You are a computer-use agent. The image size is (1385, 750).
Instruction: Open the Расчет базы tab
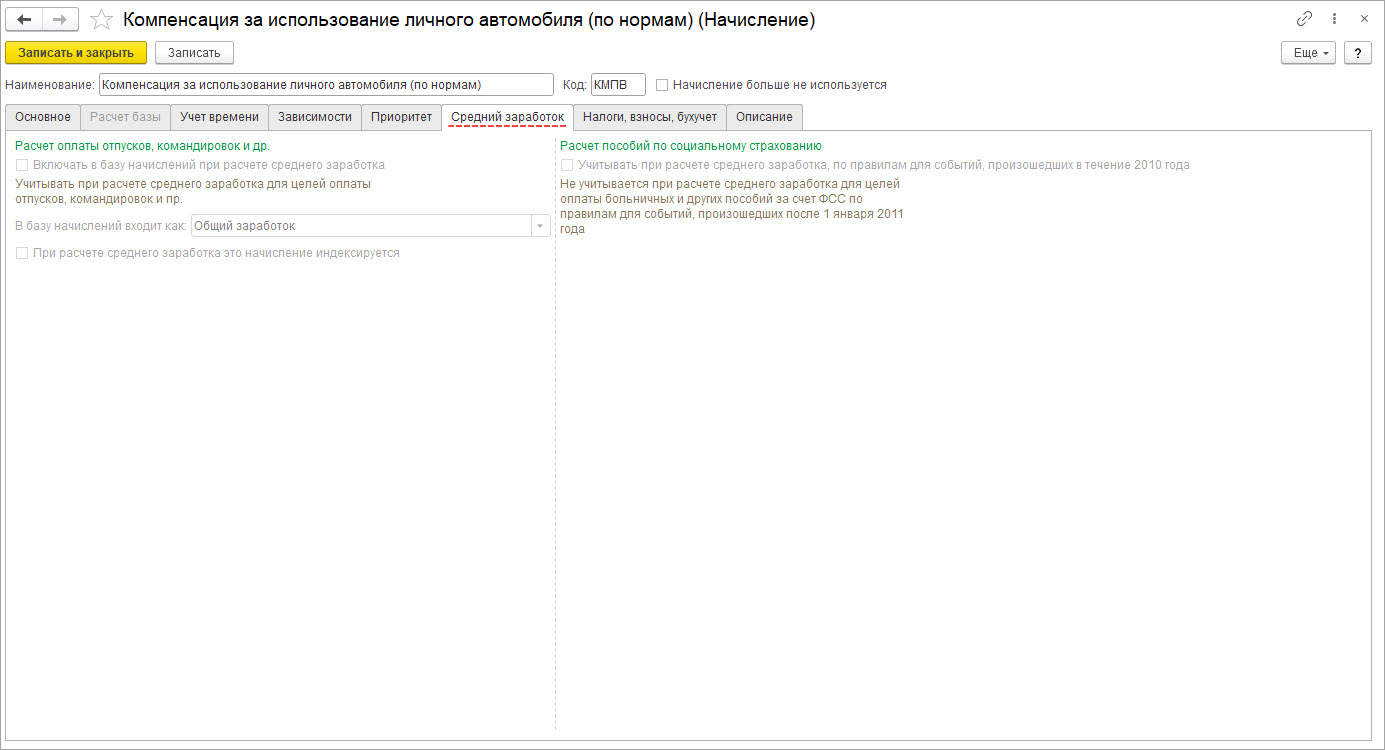click(125, 117)
